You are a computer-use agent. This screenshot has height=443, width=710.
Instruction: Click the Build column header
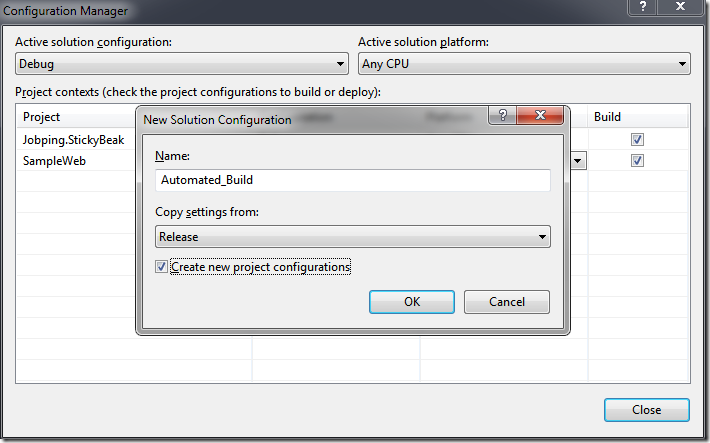point(607,117)
